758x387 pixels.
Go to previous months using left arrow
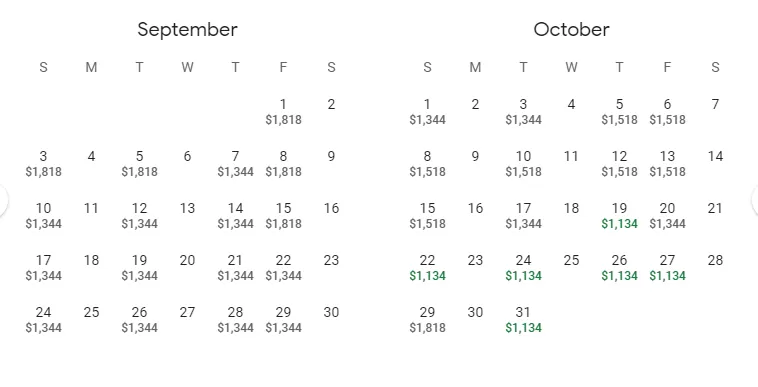pos(2,199)
